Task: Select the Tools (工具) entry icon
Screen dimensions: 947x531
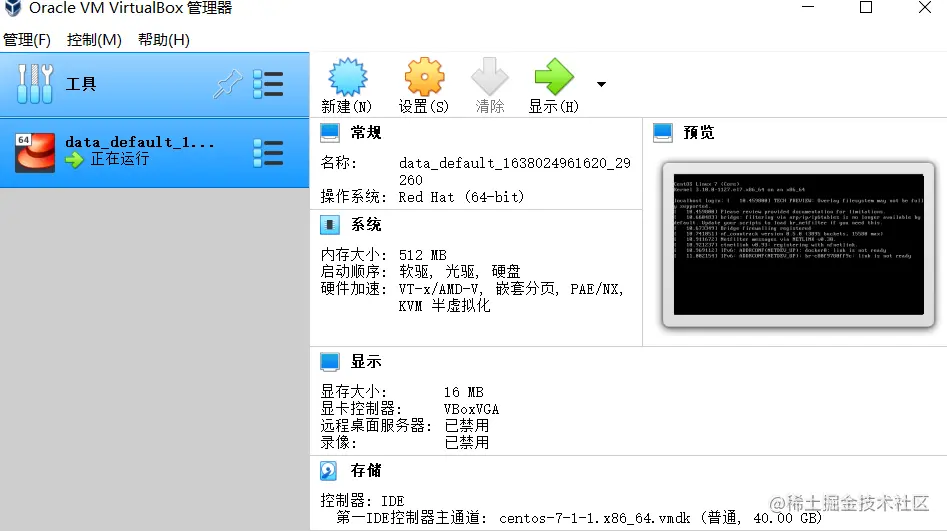Action: [x=34, y=84]
